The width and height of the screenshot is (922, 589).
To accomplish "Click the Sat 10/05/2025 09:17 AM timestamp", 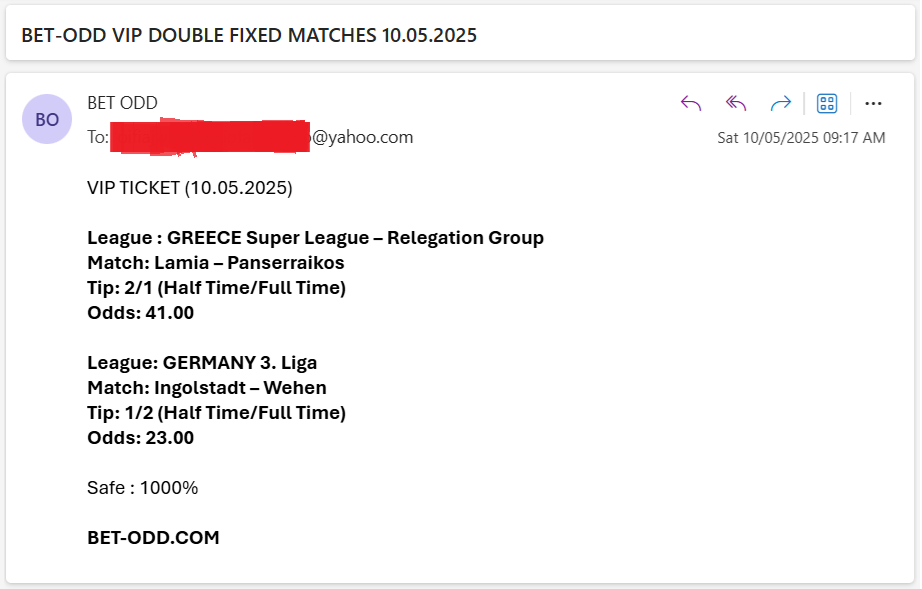I will pos(801,138).
